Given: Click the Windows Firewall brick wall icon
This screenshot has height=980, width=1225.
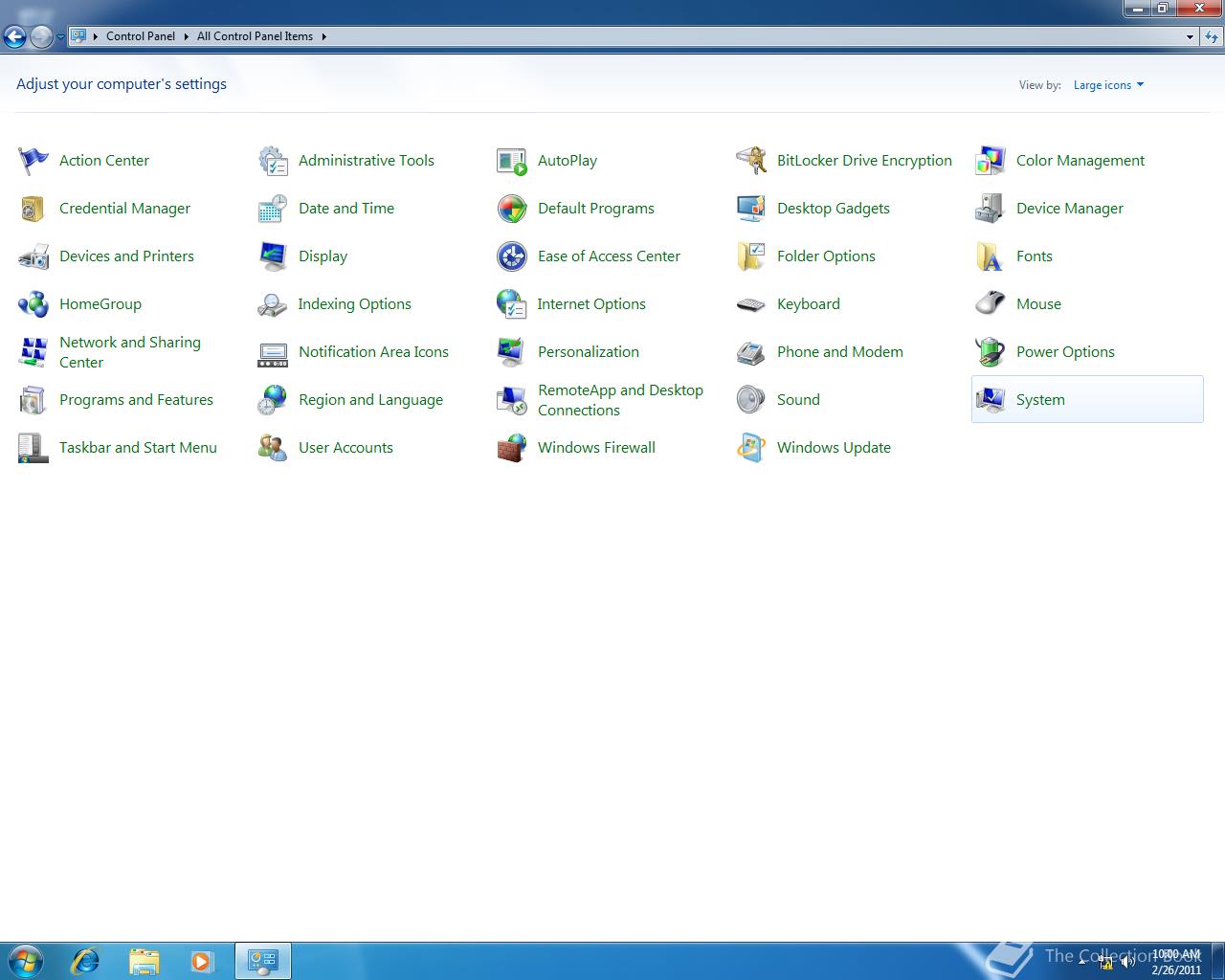Looking at the screenshot, I should [512, 448].
